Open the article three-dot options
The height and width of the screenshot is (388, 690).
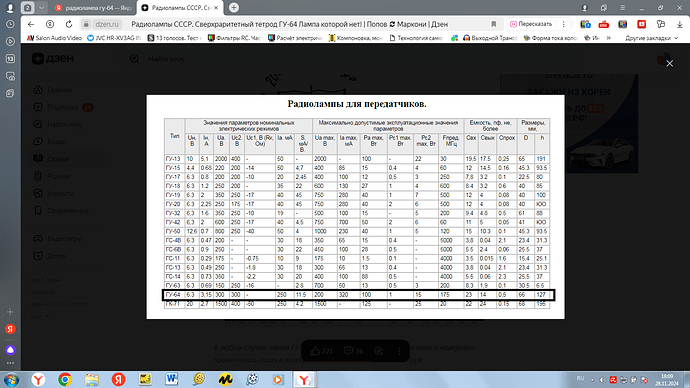click(x=399, y=351)
